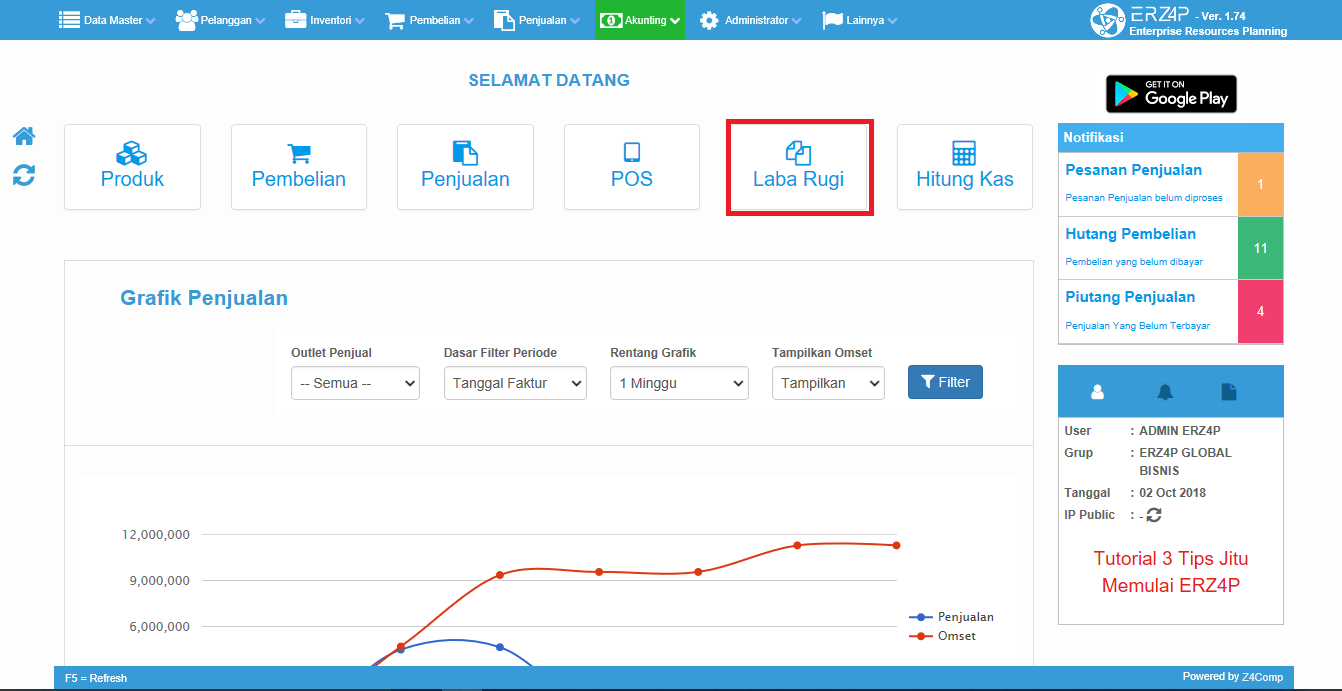Click the Grafik Penjualan heading
Screen dimensions: 1342x691
click(x=204, y=298)
